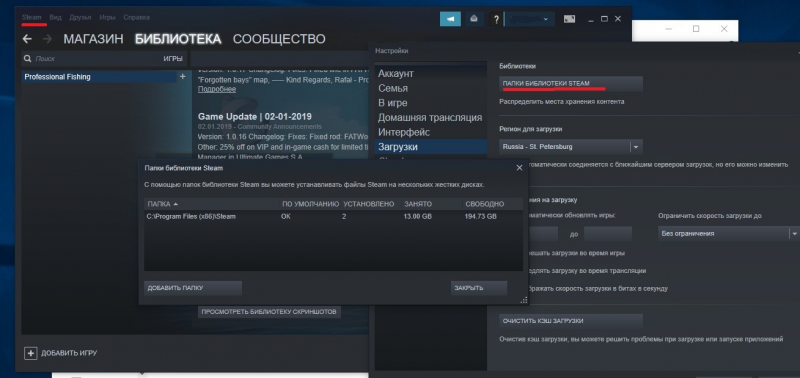Close the Папки библиотеки Steam dialog with X

click(519, 168)
